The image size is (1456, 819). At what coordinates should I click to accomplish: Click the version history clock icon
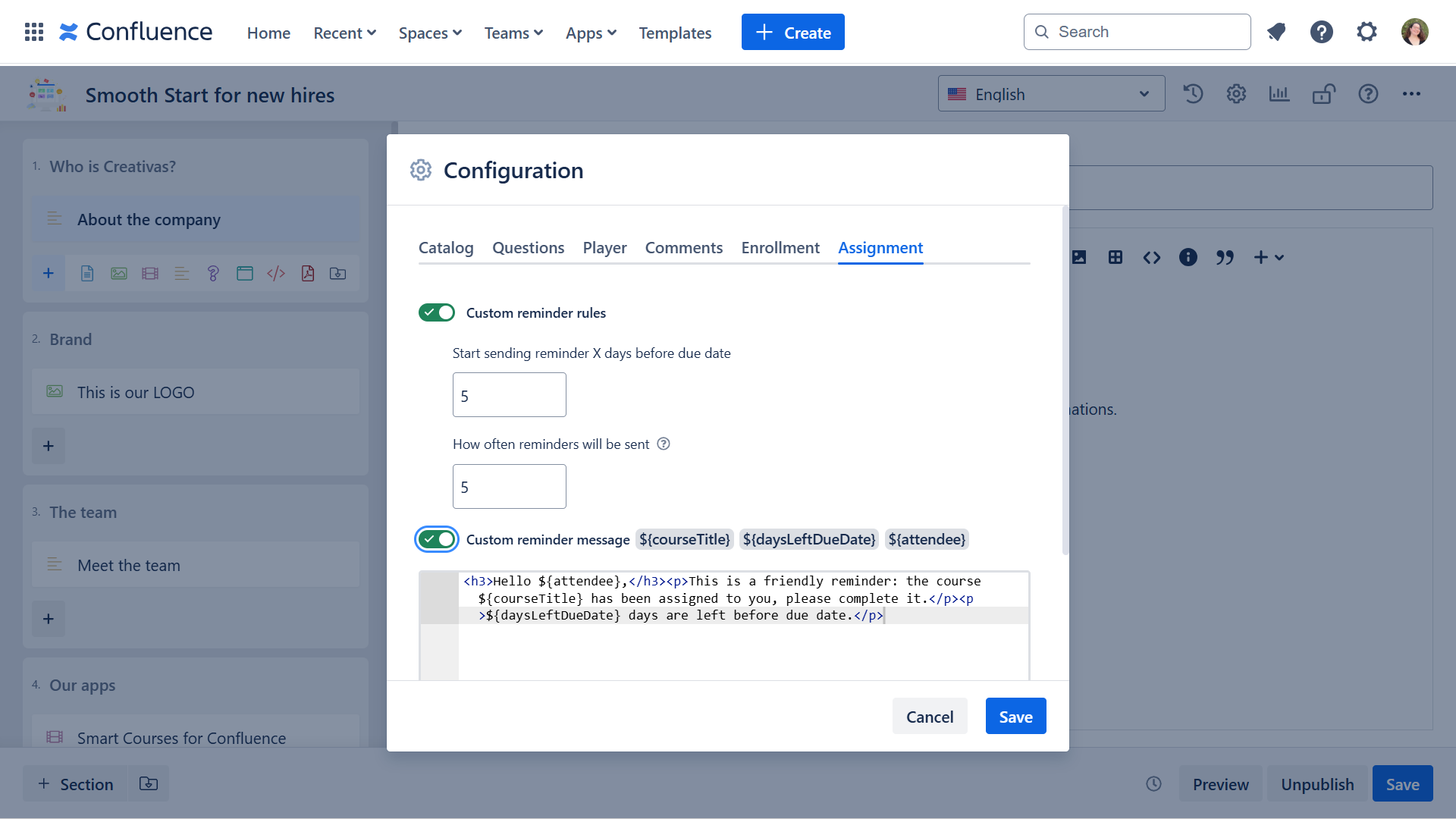tap(1193, 94)
